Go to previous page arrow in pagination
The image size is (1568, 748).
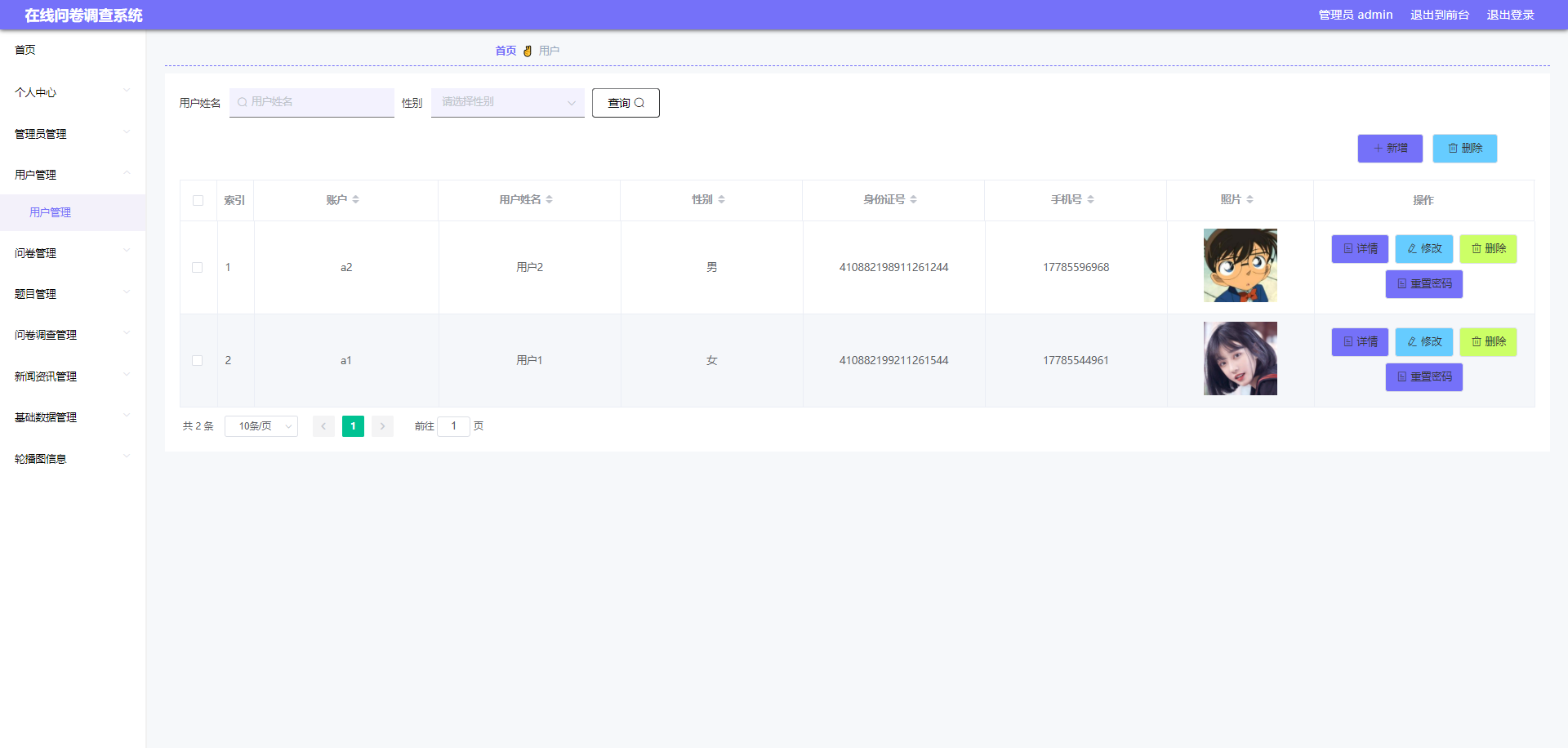[x=323, y=426]
